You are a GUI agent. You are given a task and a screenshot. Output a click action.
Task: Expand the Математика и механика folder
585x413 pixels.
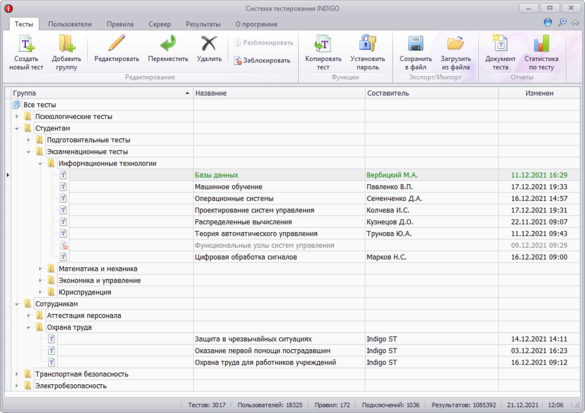pos(40,269)
